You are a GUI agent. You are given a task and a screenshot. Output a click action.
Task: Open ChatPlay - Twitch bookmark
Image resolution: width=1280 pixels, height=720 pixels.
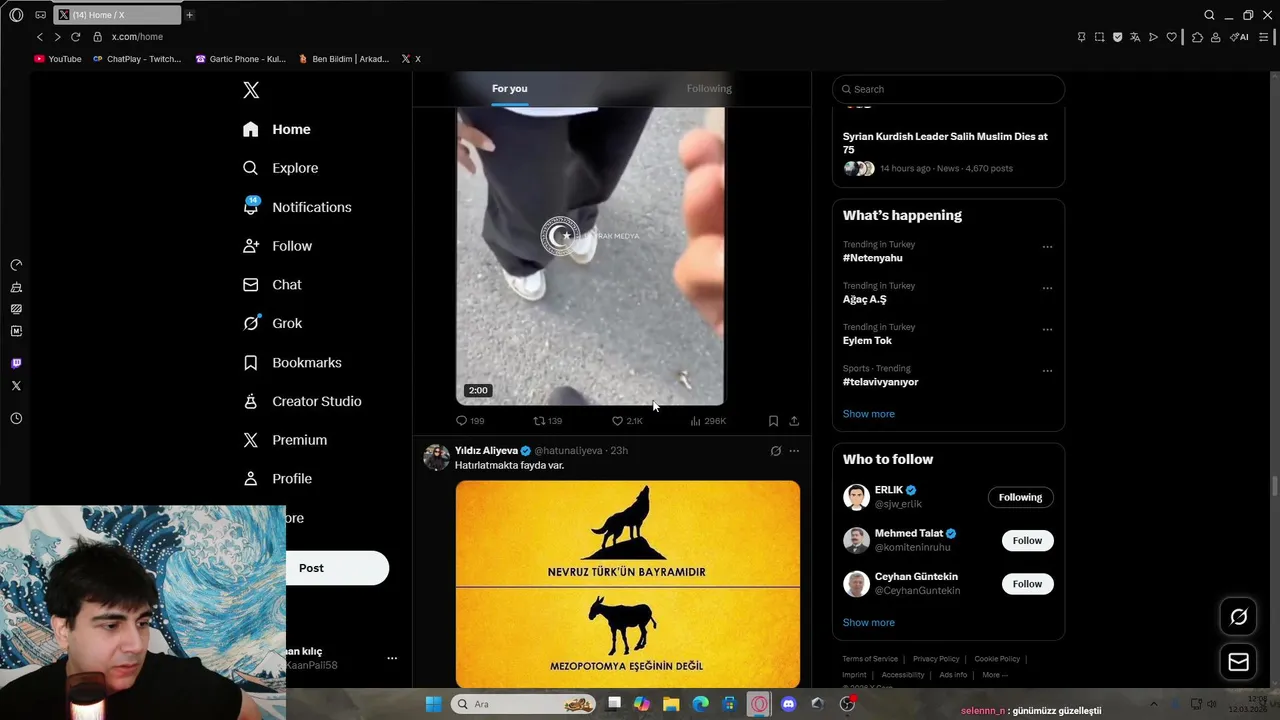[137, 59]
